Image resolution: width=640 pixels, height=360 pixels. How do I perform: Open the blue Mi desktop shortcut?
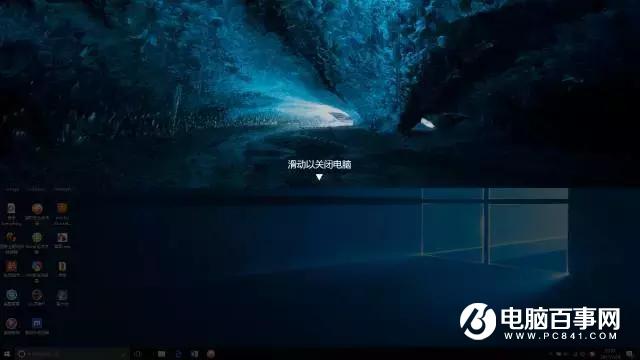click(37, 323)
